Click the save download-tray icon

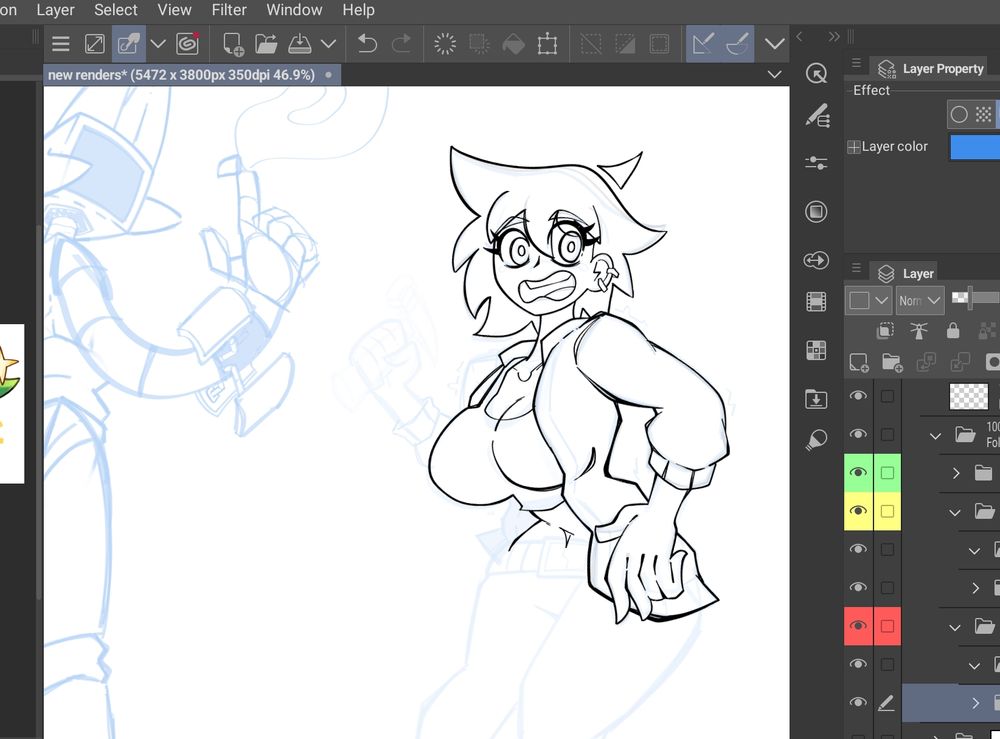pyautogui.click(x=299, y=44)
